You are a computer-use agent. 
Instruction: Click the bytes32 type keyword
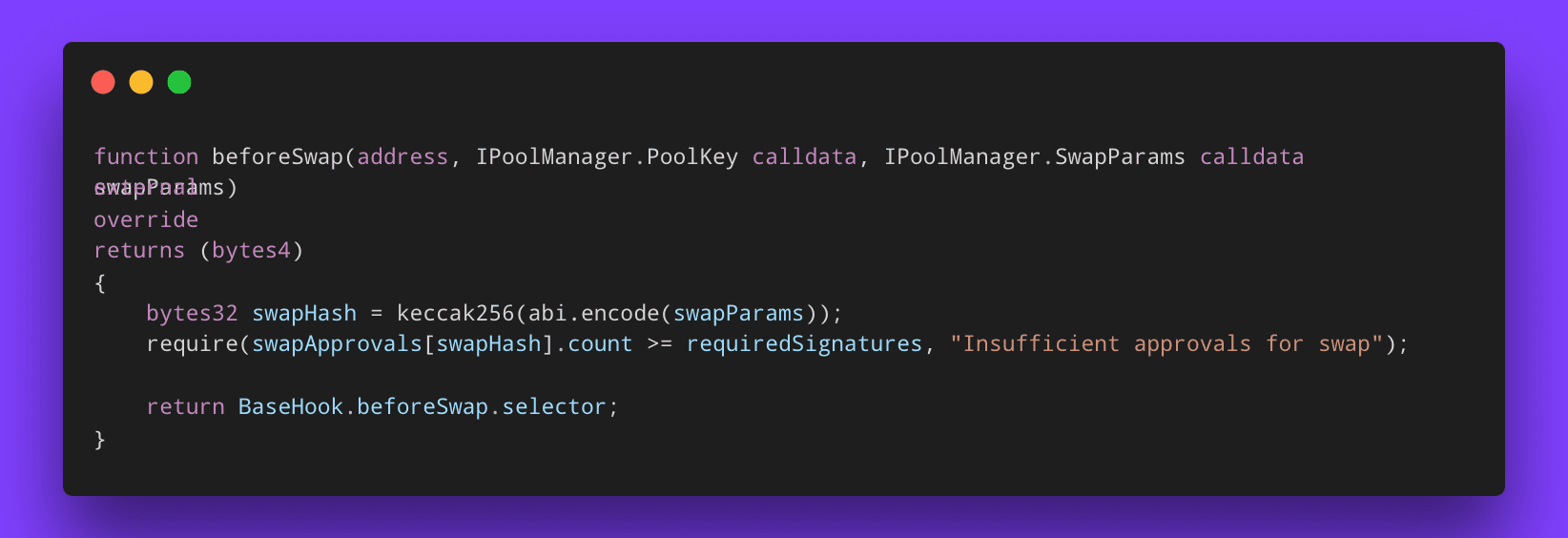(x=192, y=314)
